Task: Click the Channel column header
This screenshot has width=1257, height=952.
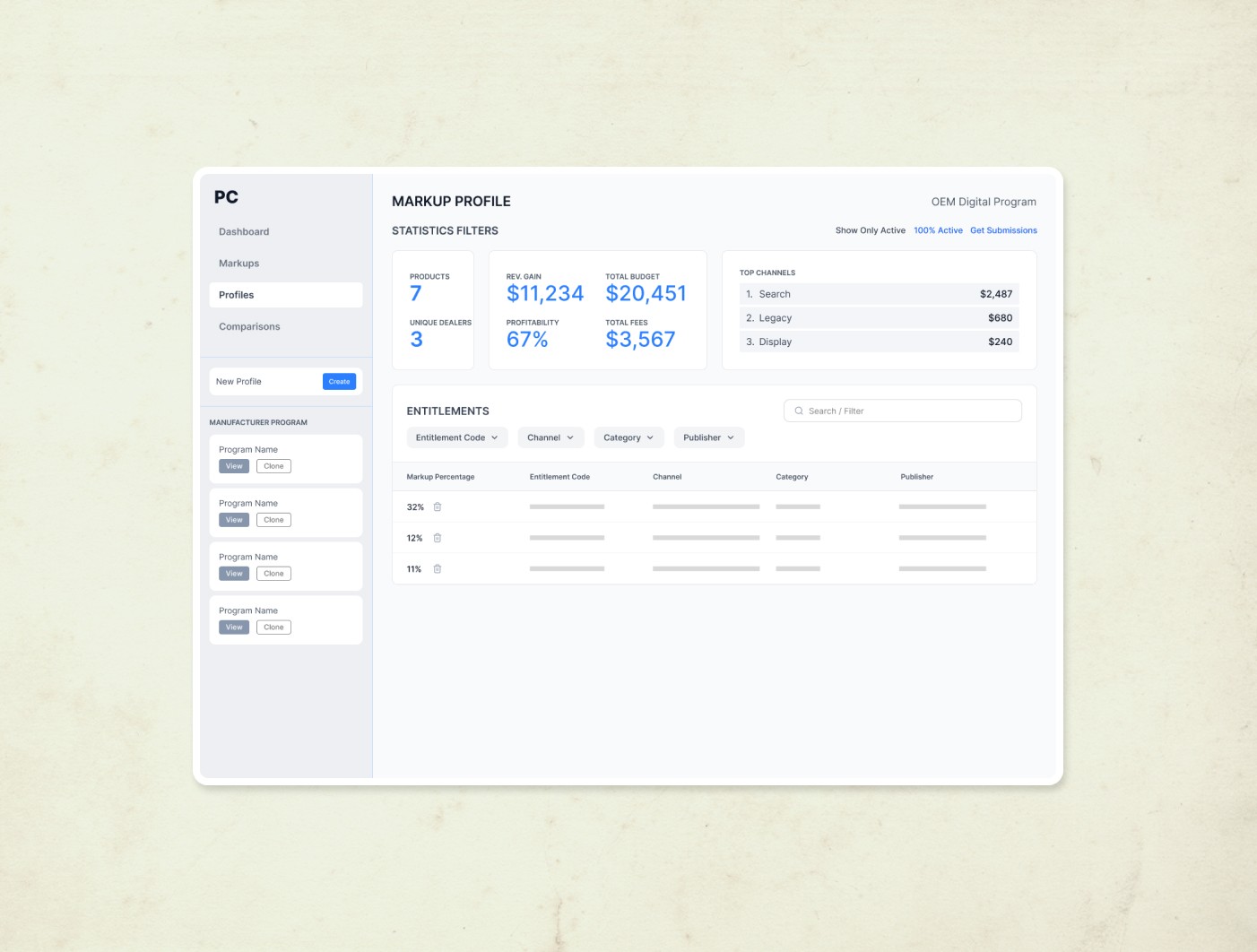Action: [667, 477]
